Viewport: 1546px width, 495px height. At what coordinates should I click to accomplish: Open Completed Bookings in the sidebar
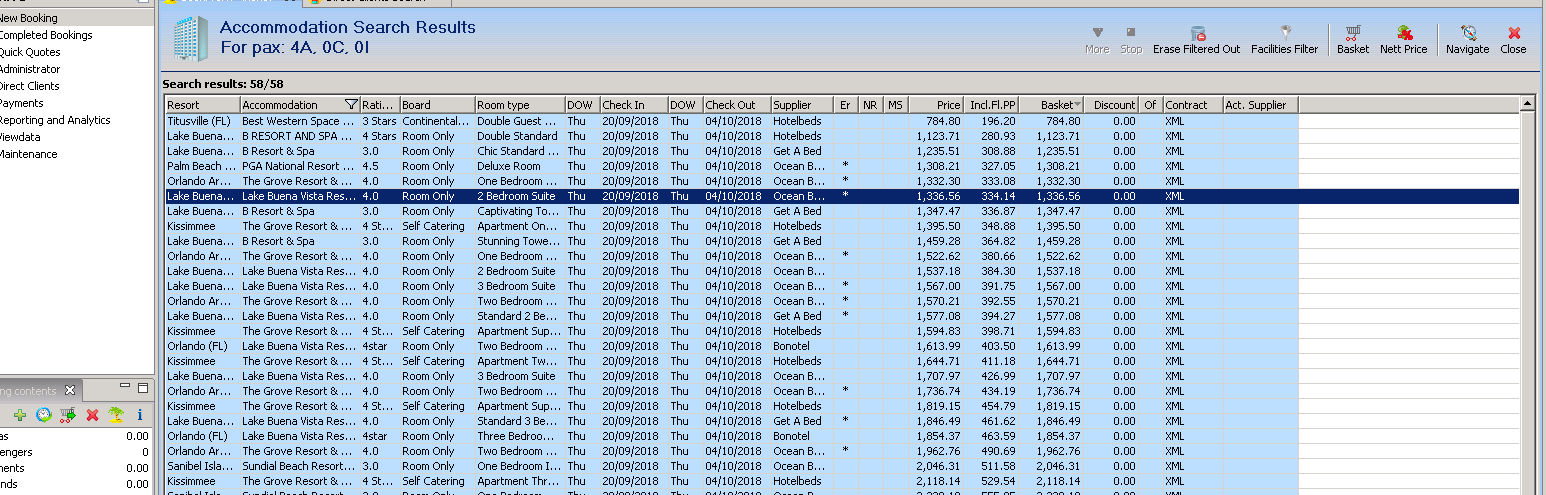[x=45, y=35]
